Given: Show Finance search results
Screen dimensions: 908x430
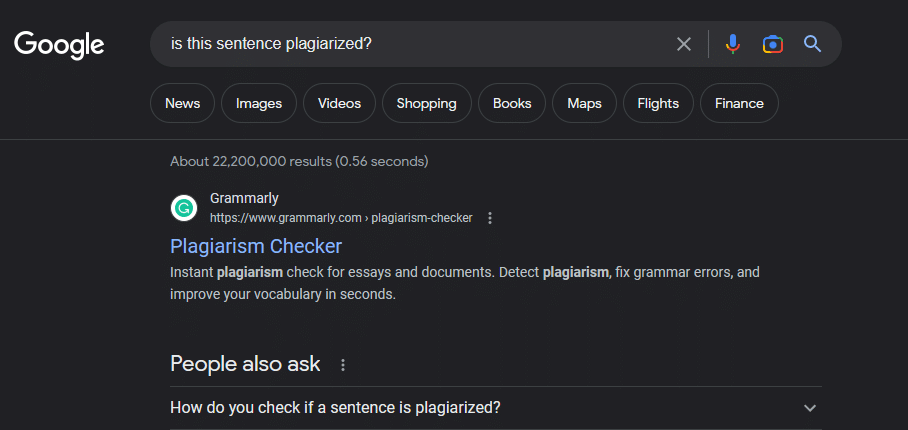Looking at the screenshot, I should (739, 103).
